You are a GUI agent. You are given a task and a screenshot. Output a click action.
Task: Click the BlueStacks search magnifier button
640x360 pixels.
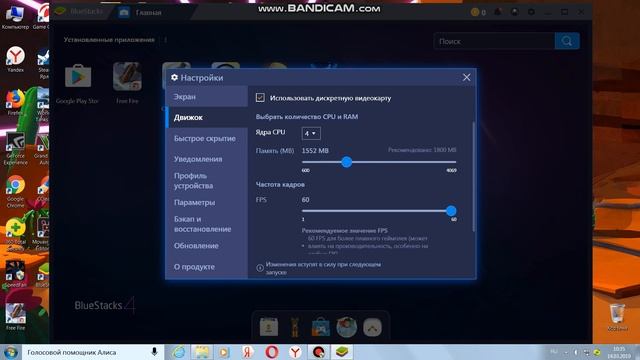[x=567, y=41]
